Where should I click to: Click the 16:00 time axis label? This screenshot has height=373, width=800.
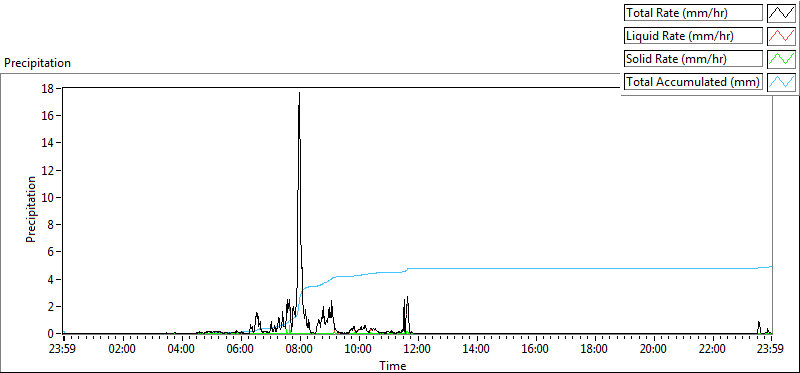(536, 350)
